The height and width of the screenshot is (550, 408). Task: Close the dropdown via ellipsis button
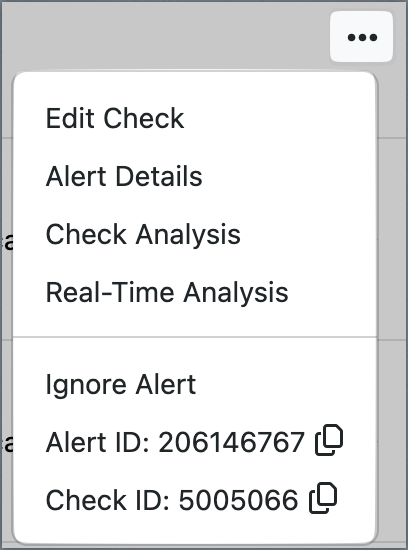coord(361,37)
